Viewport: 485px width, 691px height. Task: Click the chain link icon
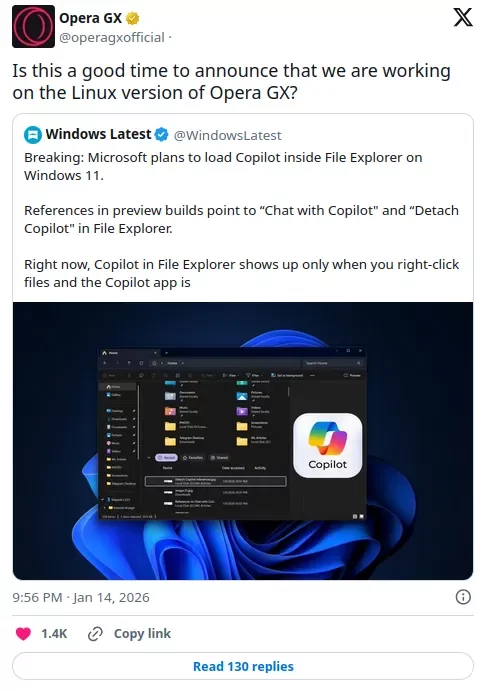95,634
